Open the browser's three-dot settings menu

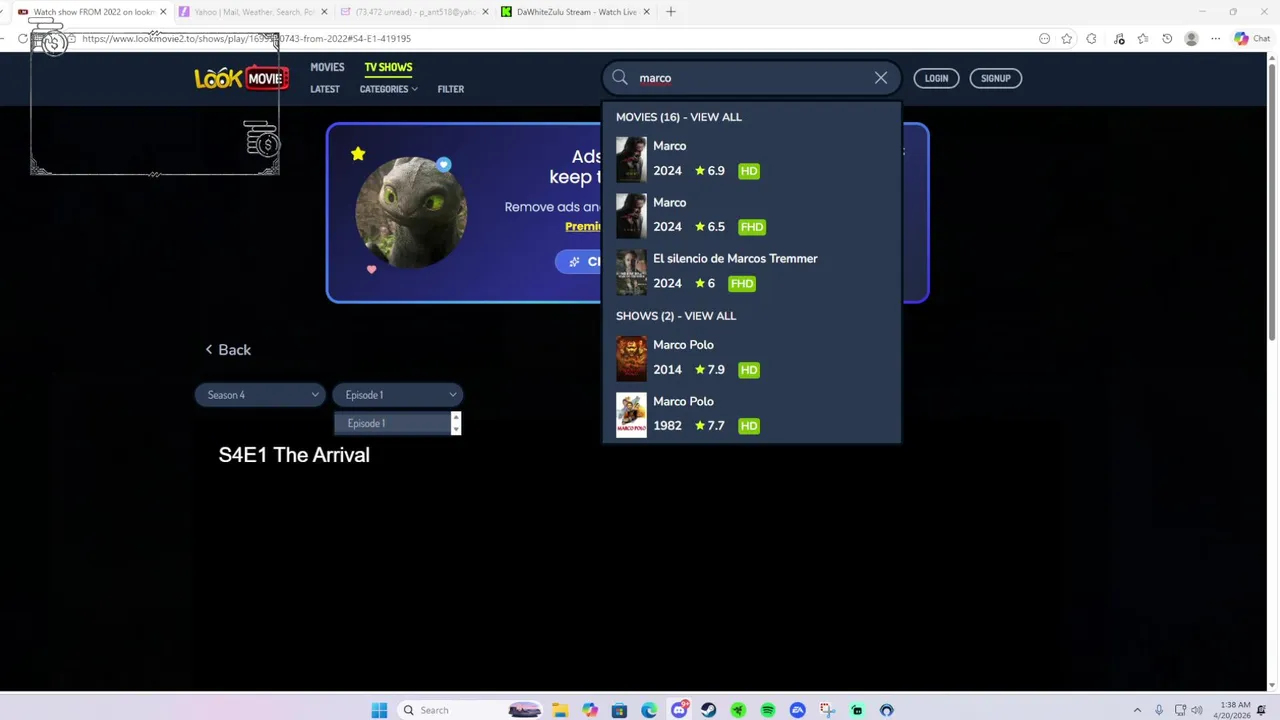pyautogui.click(x=1216, y=39)
